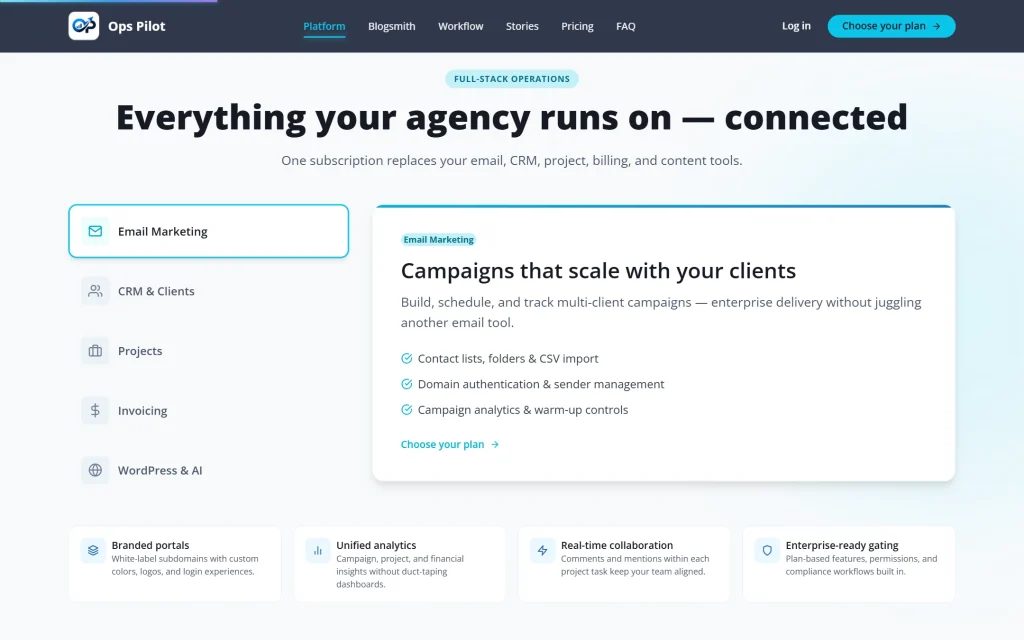Screen dimensions: 1024x640
Task: Click the Unified analytics title
Action: (x=376, y=545)
